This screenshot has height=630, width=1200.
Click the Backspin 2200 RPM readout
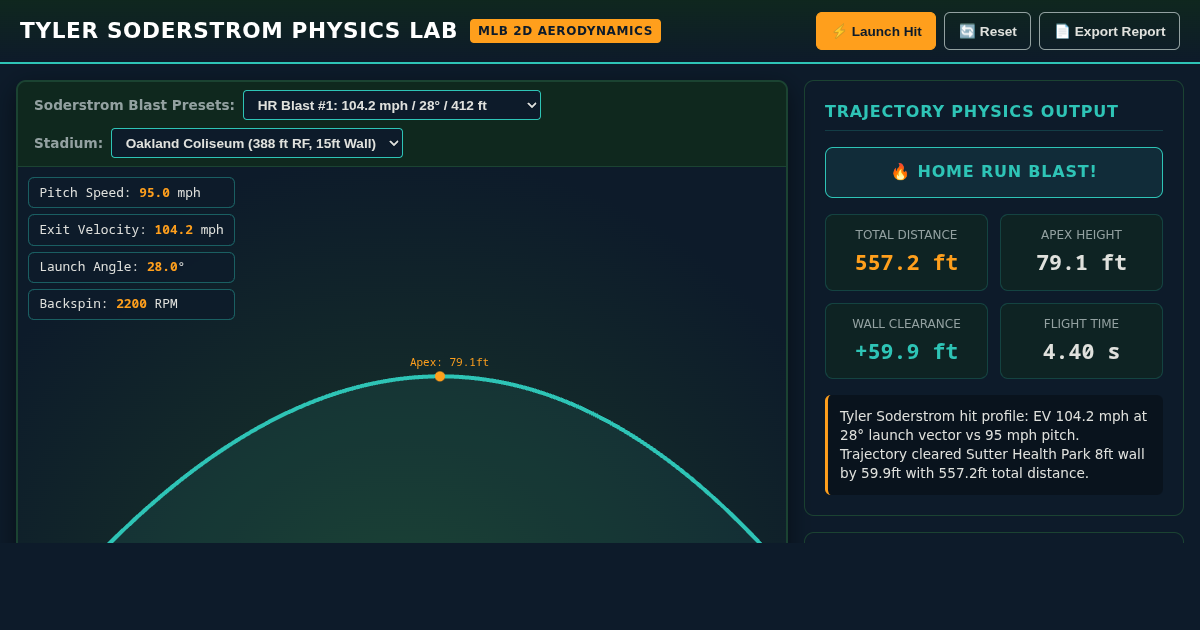tap(131, 304)
